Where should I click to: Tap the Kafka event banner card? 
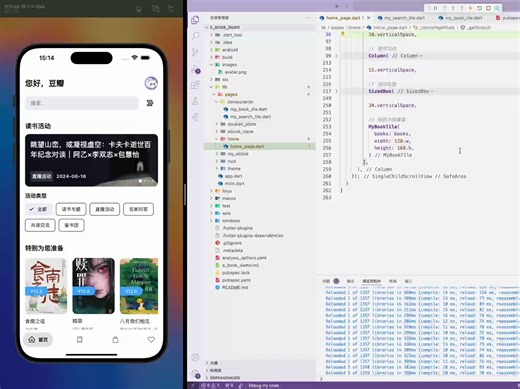pyautogui.click(x=91, y=160)
